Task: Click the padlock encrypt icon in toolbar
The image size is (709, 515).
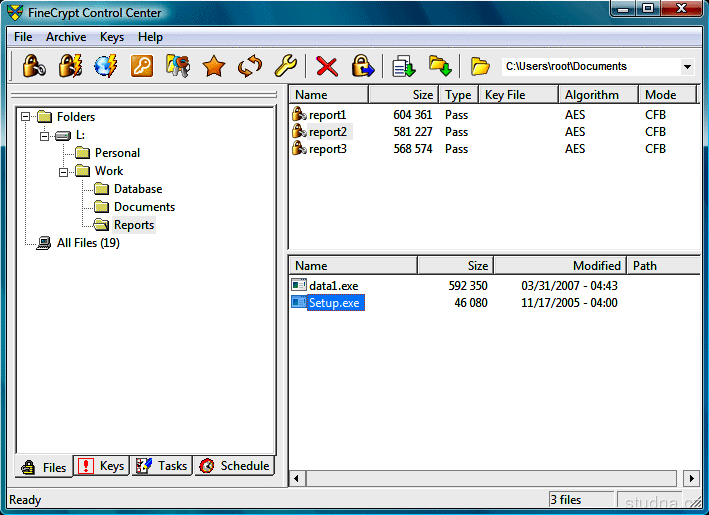Action: tap(33, 67)
